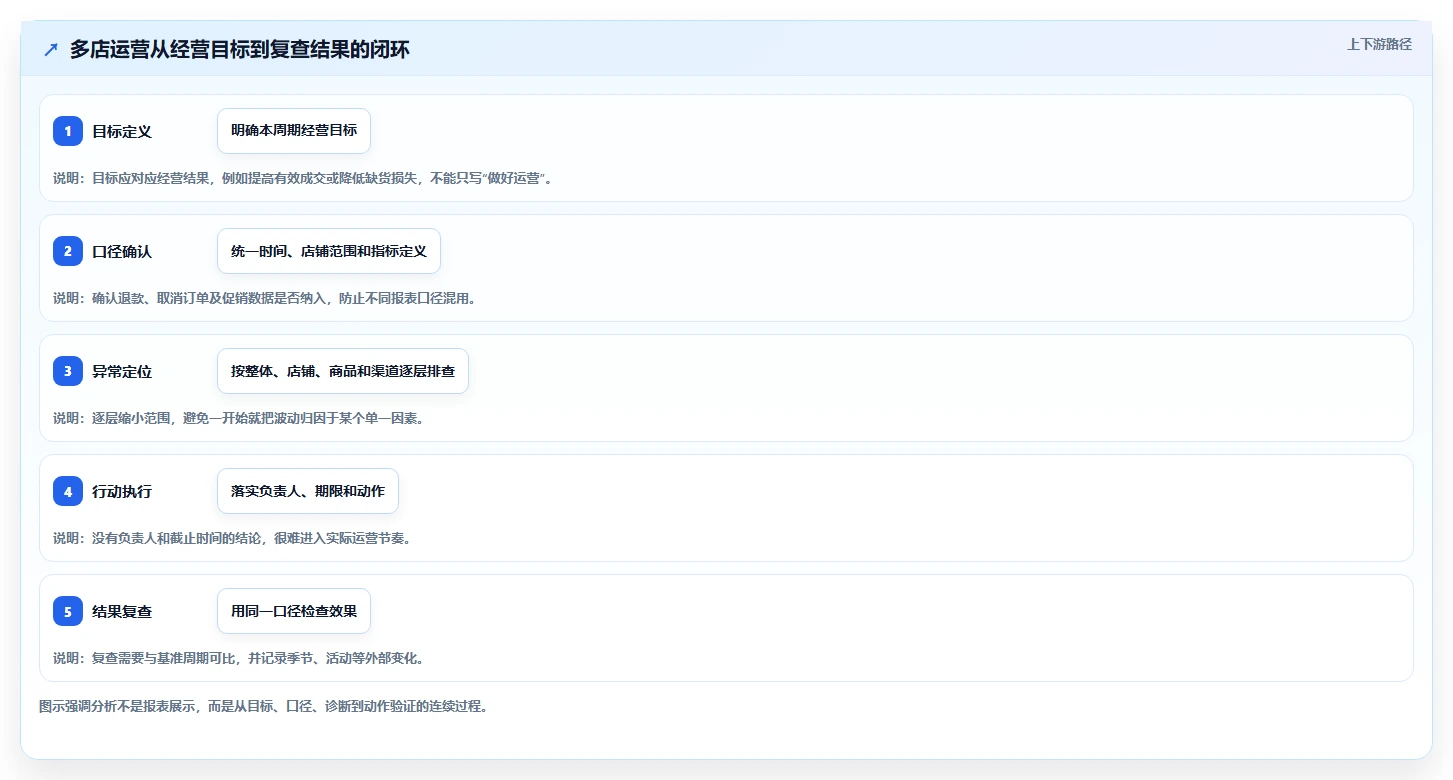Select the 按整体、店铺、商品和渠道逐层排查 box
The height and width of the screenshot is (780, 1453).
click(x=343, y=371)
